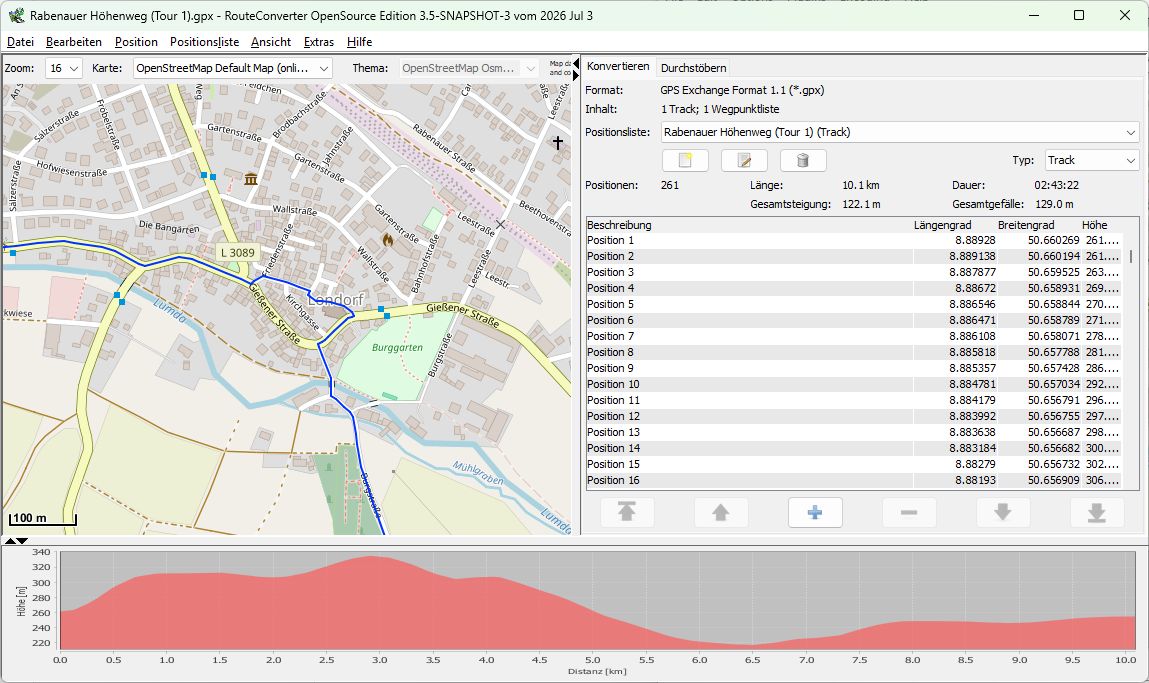Click the rename position list icon

(744, 160)
